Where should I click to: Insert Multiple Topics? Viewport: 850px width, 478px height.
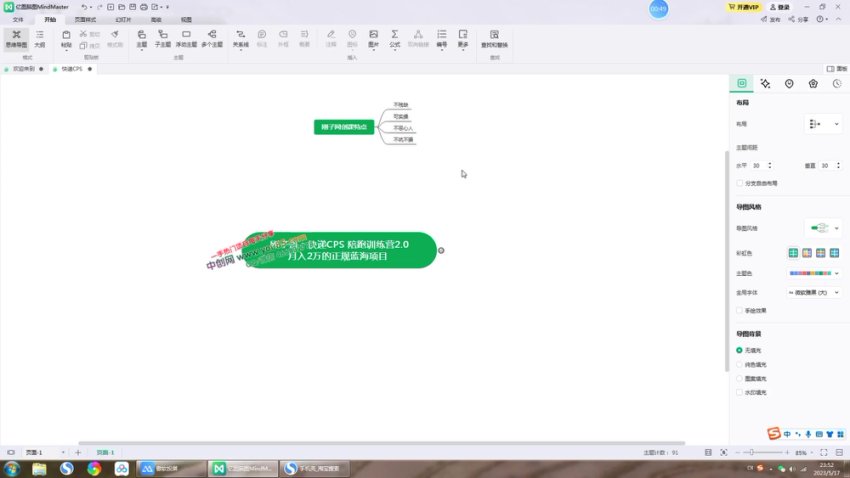[x=212, y=38]
